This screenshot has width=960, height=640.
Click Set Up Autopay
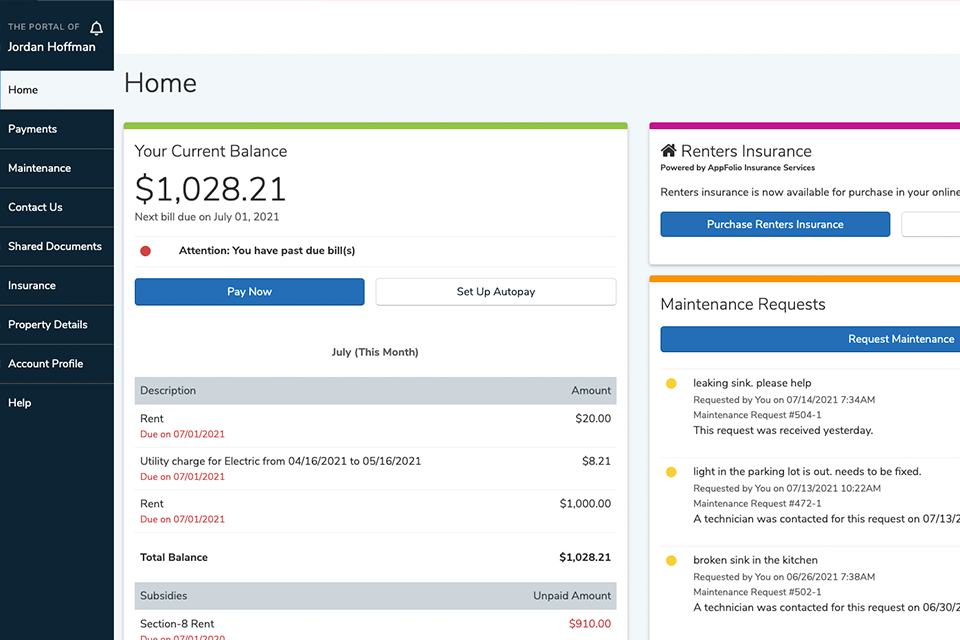tap(496, 292)
